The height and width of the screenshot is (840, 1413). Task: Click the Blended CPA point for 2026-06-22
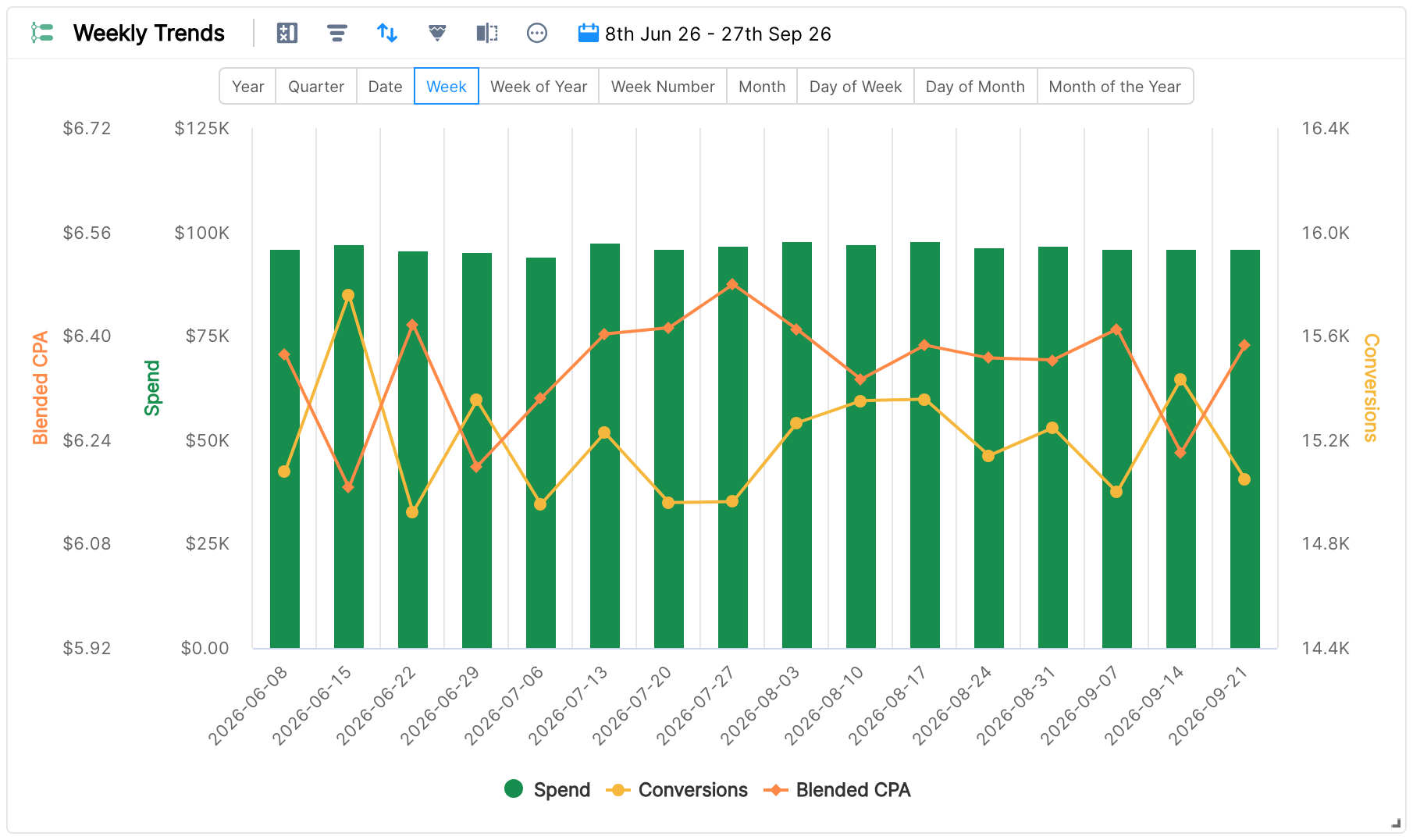[412, 325]
